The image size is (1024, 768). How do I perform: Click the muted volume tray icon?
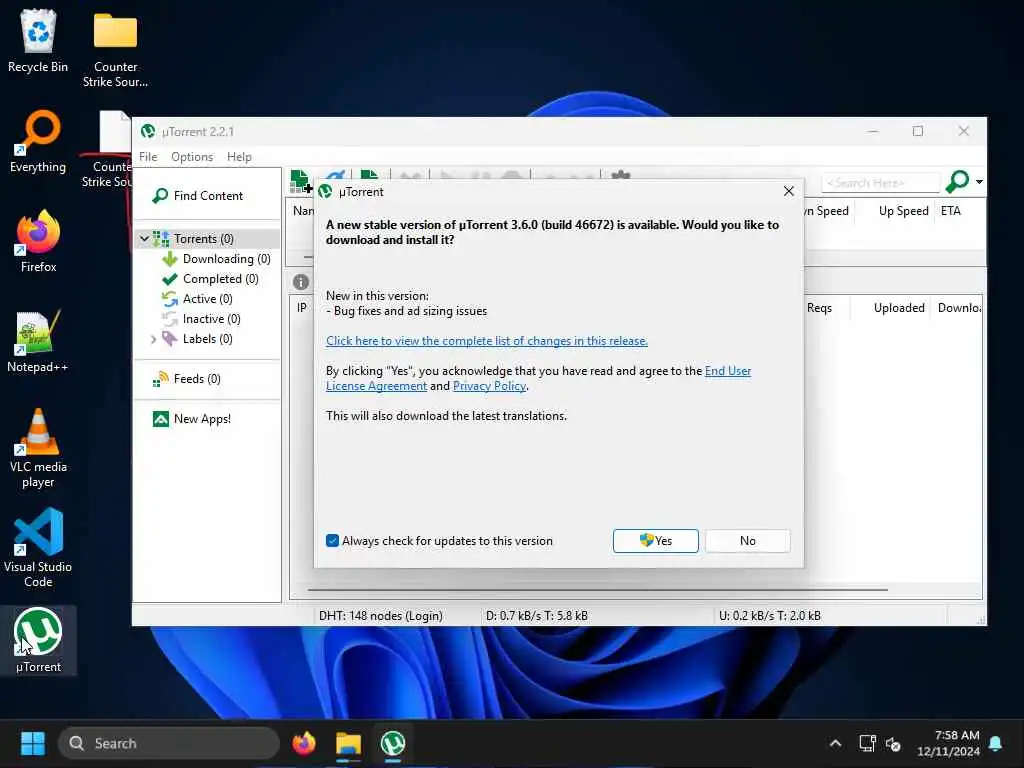tap(893, 743)
